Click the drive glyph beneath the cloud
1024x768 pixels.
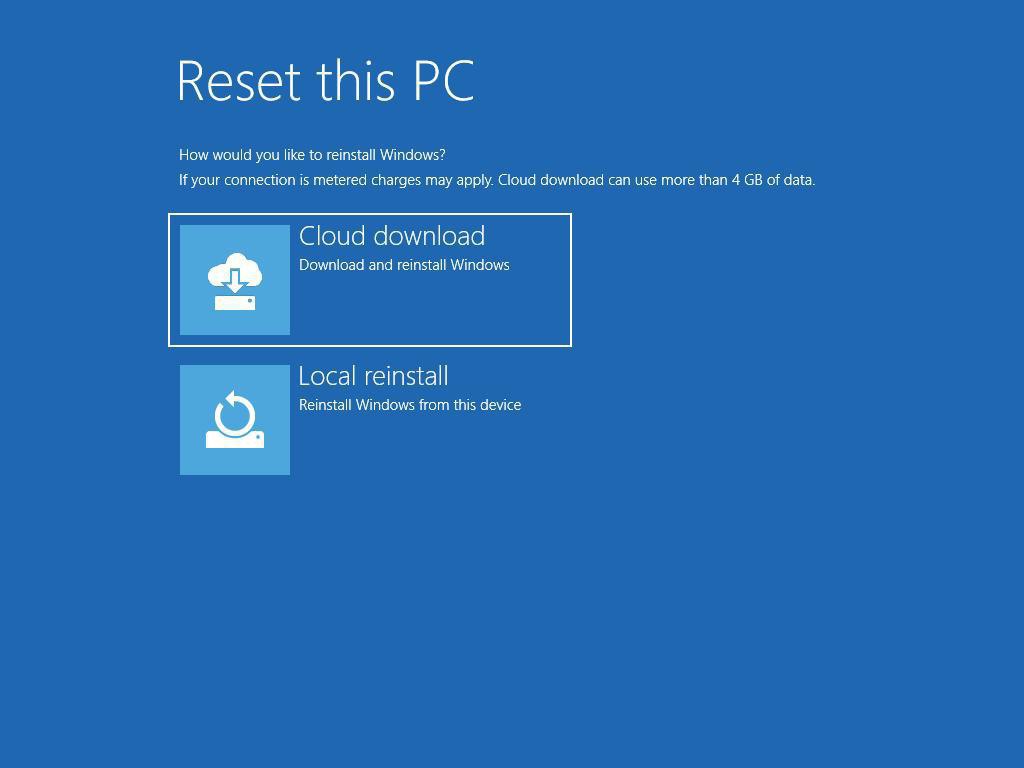tap(235, 302)
